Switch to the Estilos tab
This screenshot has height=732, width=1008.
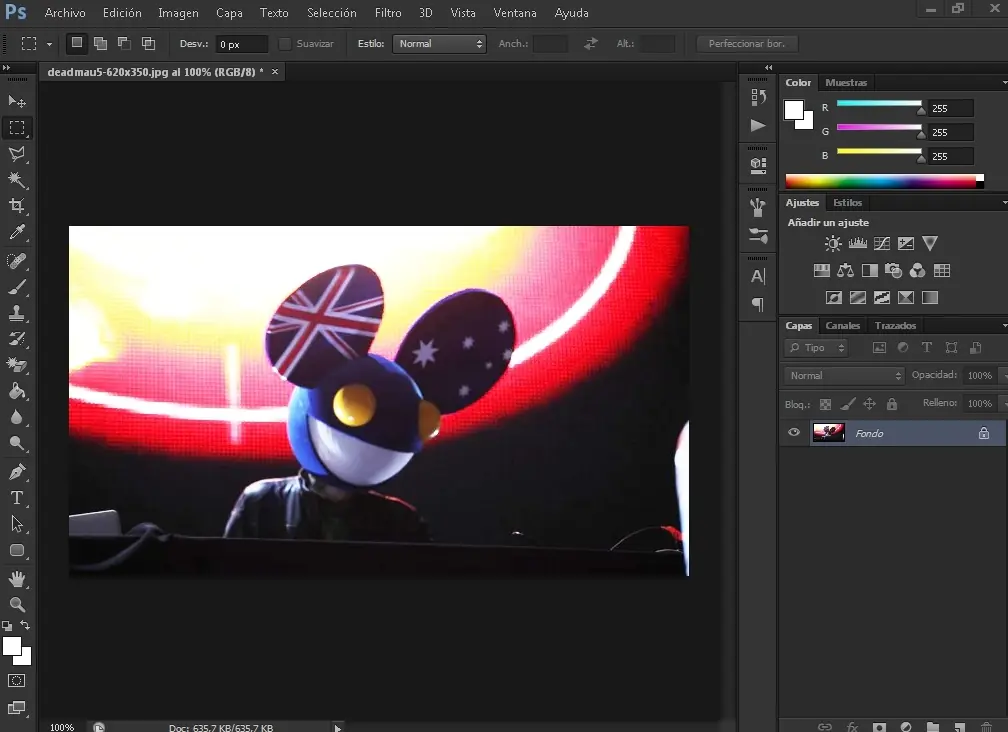point(847,202)
